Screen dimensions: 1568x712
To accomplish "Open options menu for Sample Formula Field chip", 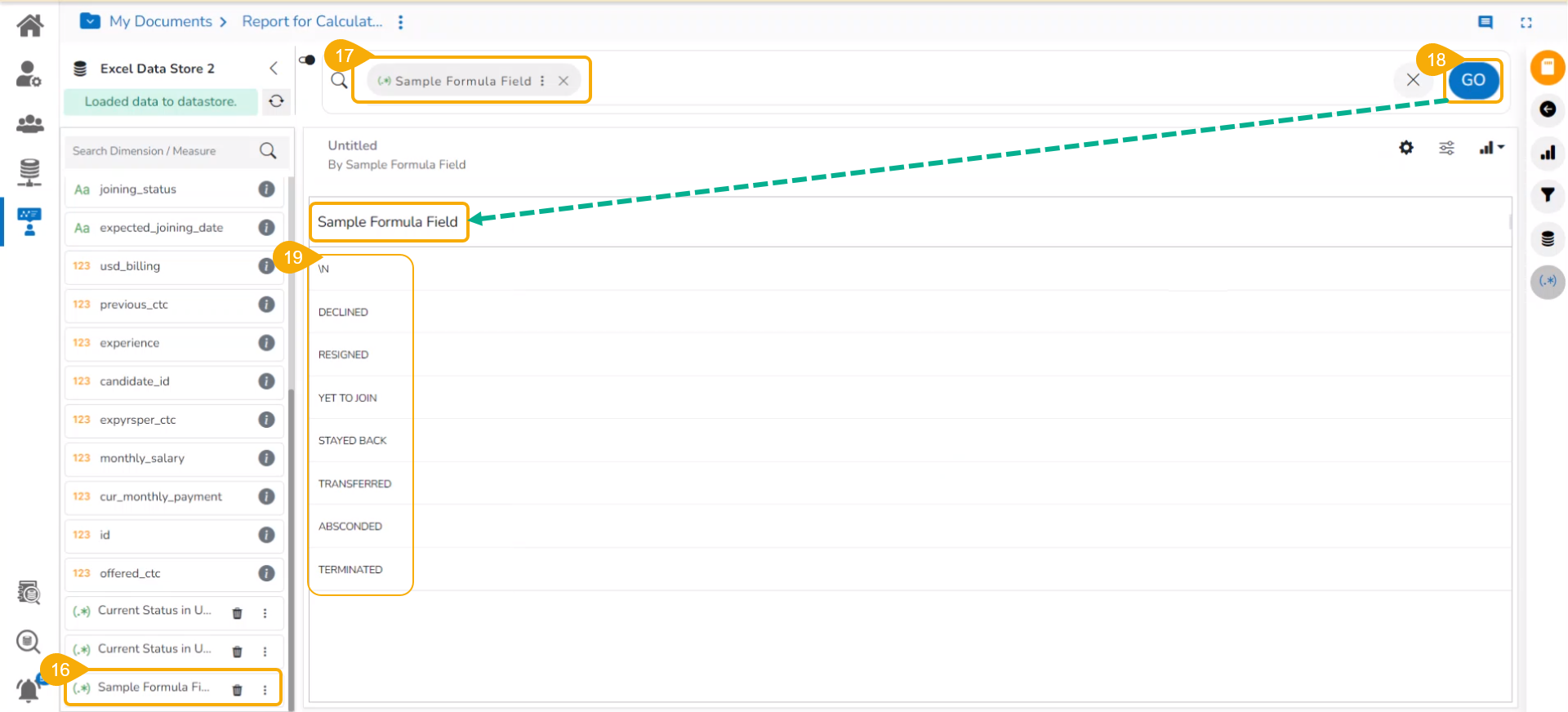I will (x=542, y=81).
